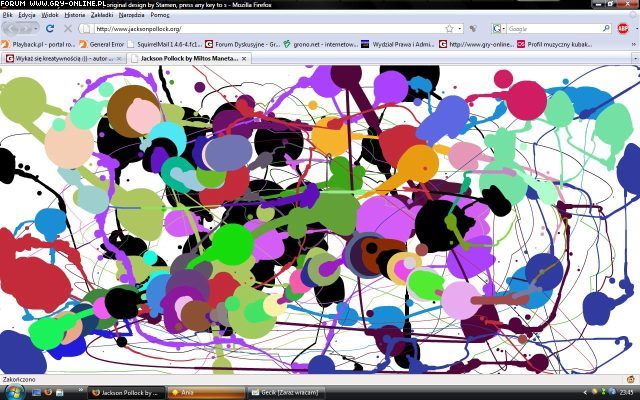Click the Adblock Plus ABP icon
640x400 pixels.
pos(623,29)
